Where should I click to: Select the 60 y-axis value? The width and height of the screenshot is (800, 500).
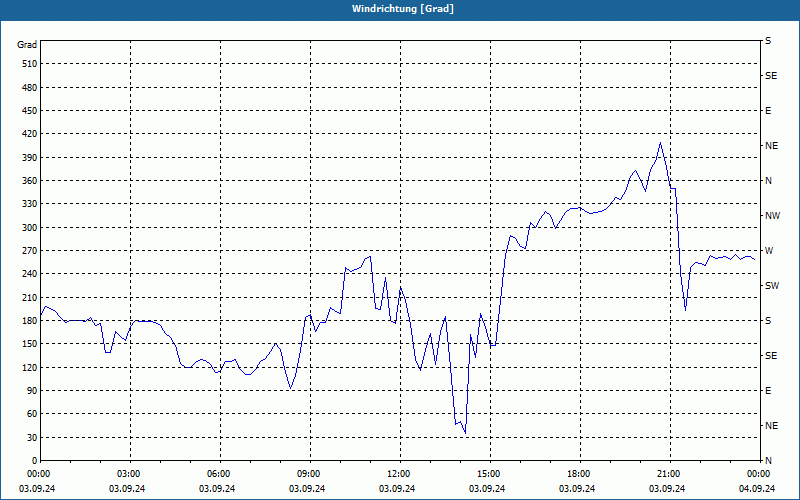[x=32, y=414]
